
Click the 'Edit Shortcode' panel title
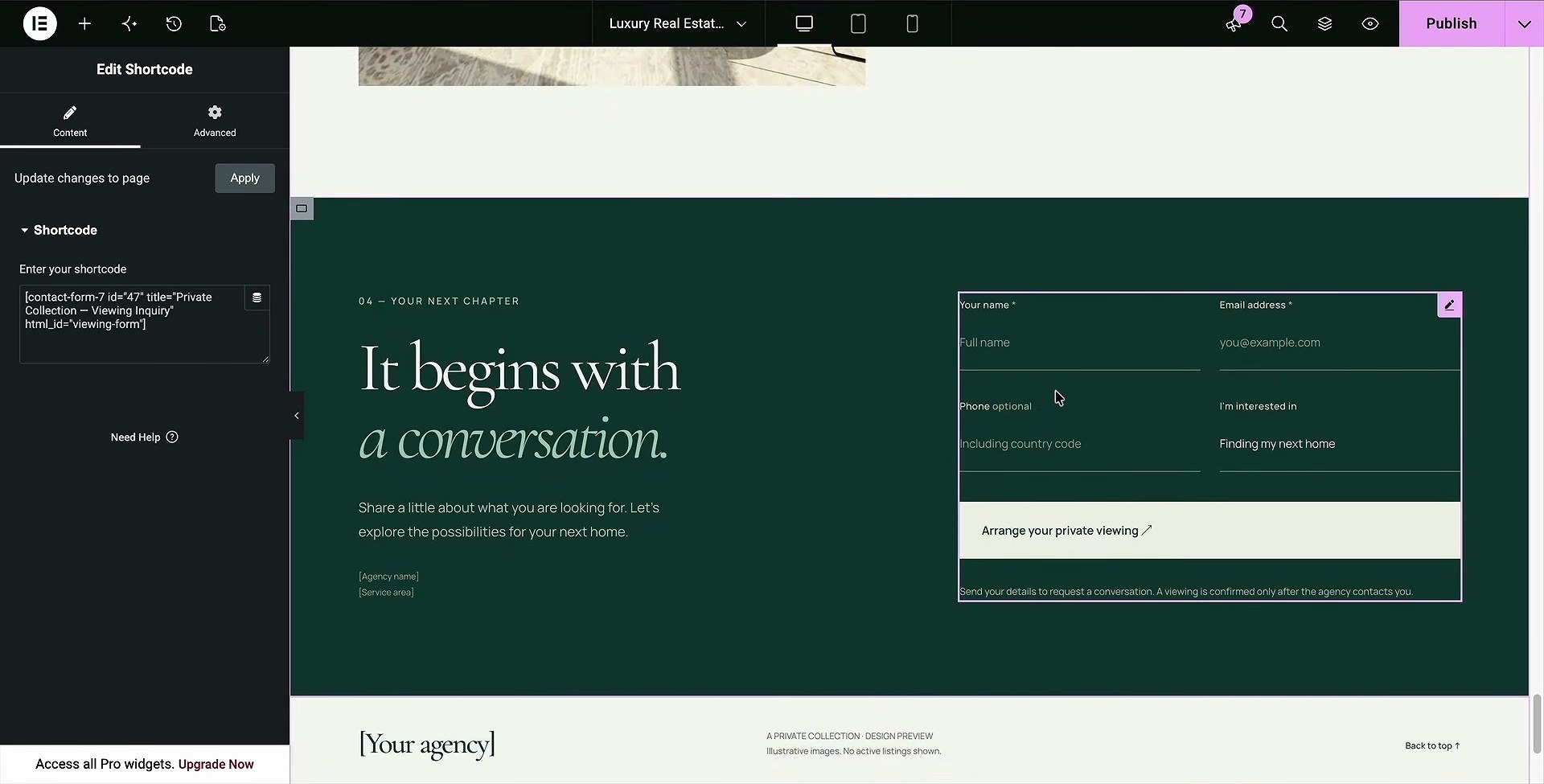point(145,69)
